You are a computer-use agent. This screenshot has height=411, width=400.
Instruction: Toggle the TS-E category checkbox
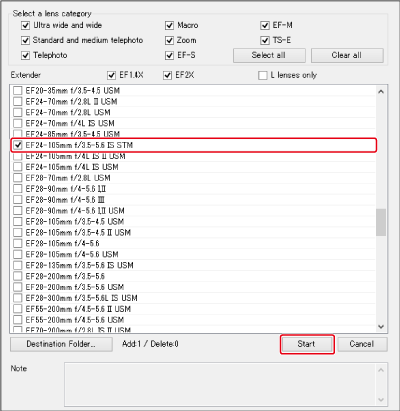[x=265, y=40]
